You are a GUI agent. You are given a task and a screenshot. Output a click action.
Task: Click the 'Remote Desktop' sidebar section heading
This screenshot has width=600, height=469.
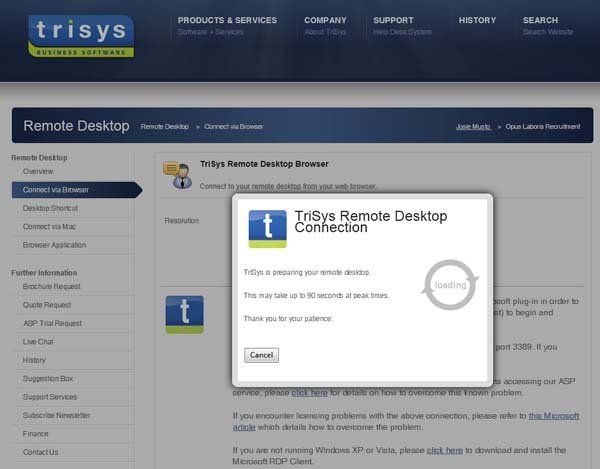(x=39, y=158)
